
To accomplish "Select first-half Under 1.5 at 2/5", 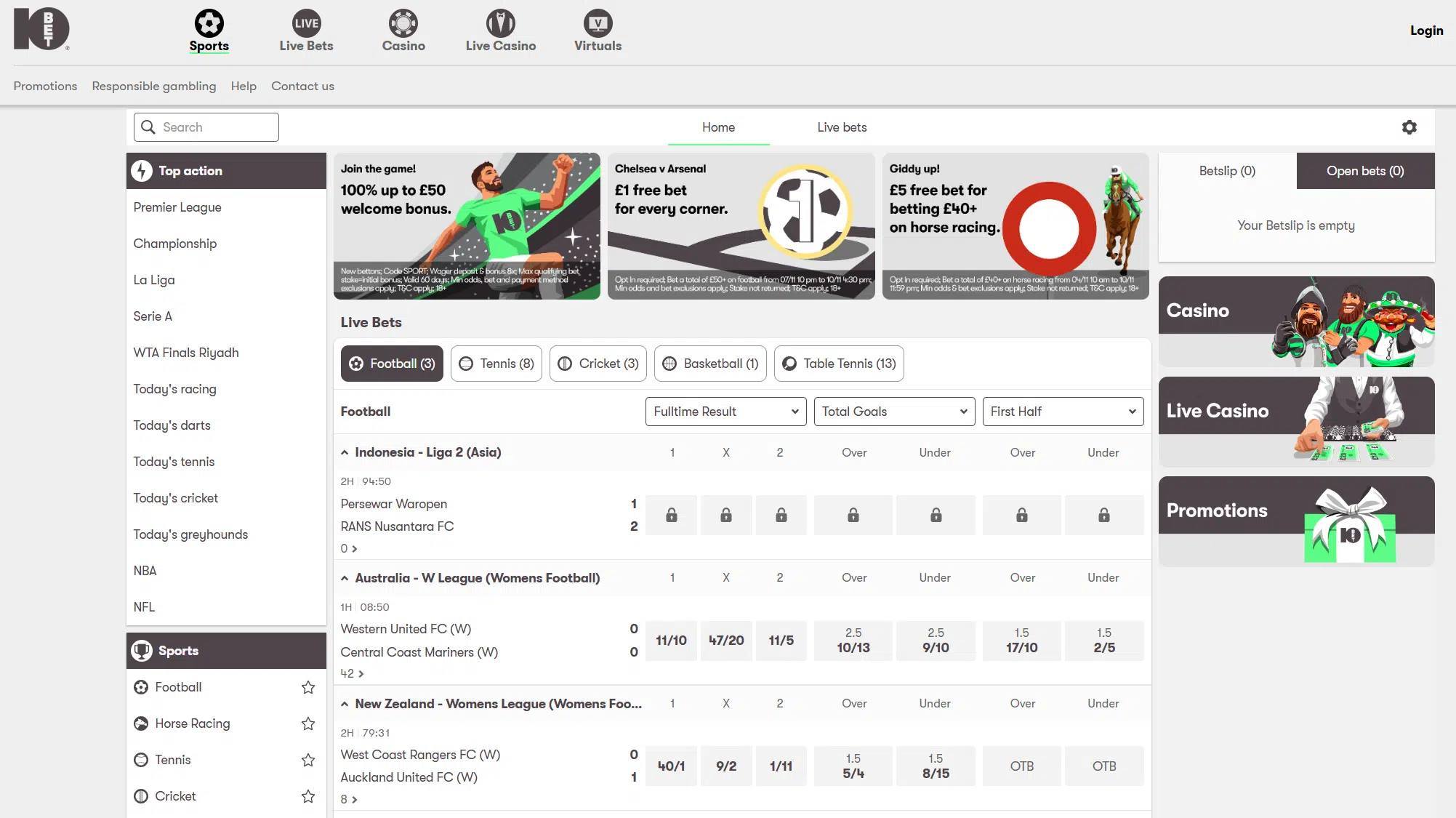I will click(x=1104, y=641).
